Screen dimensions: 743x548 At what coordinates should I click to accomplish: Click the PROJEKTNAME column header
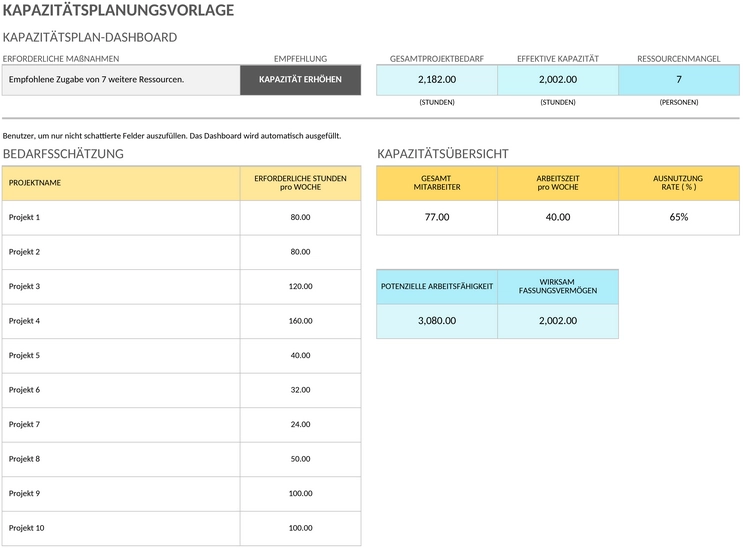[121, 183]
